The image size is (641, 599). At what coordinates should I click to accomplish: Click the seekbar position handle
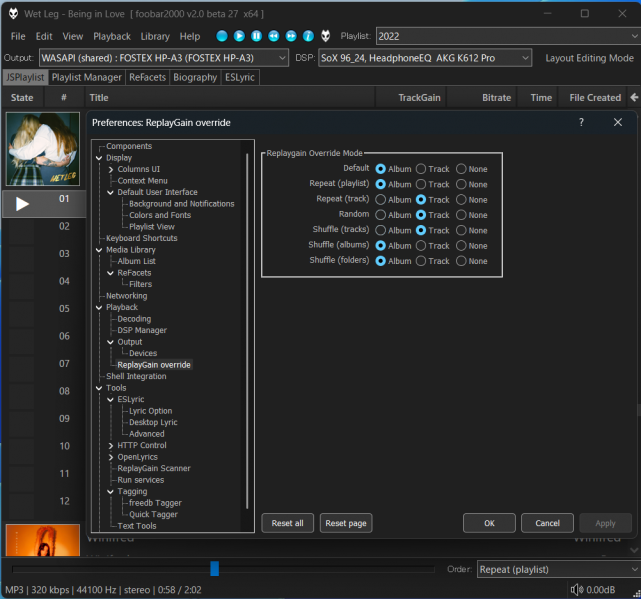(214, 569)
